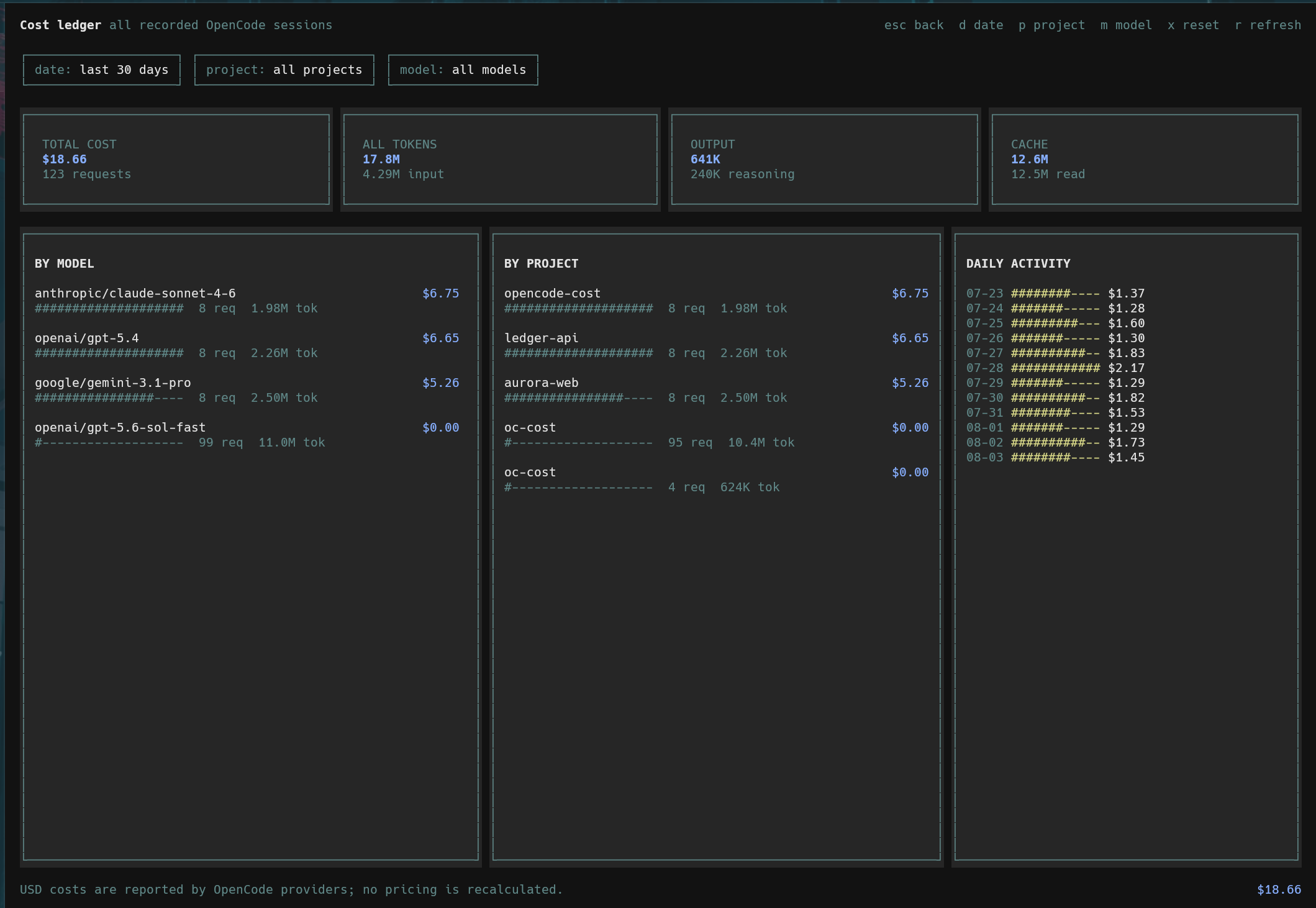The width and height of the screenshot is (1316, 908).
Task: Click the 07-25 daily activity row
Action: click(1056, 323)
